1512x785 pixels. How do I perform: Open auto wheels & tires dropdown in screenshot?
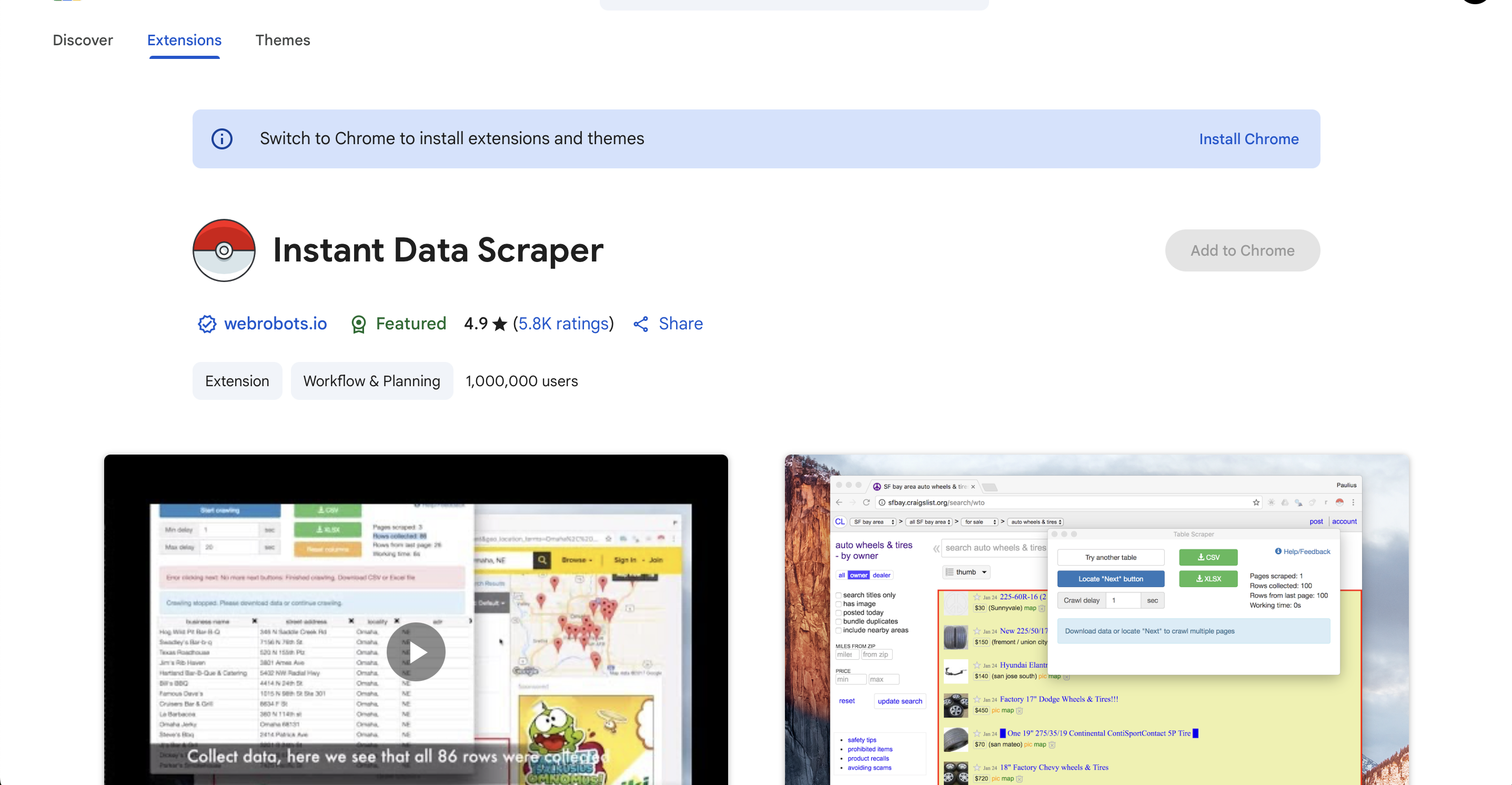[x=1035, y=522]
